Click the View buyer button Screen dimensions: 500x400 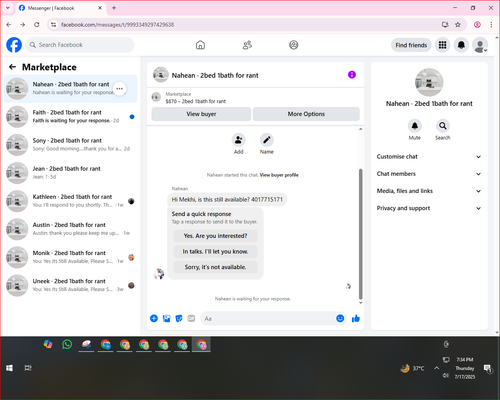point(201,114)
